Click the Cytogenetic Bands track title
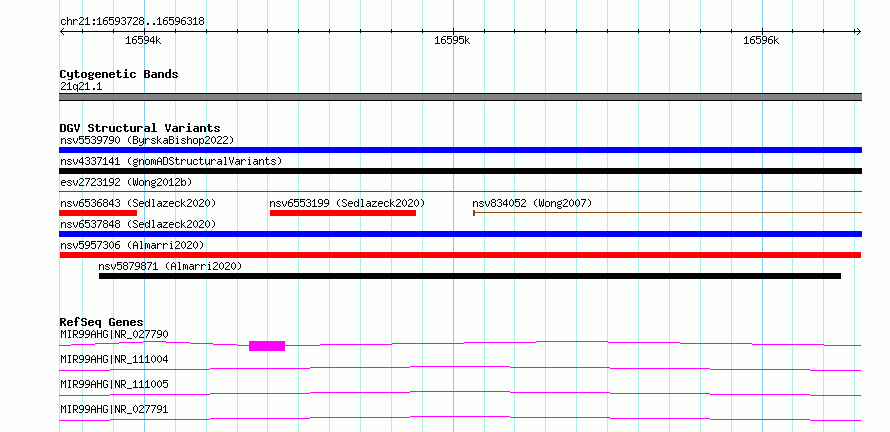This screenshot has width=890, height=432. pyautogui.click(x=119, y=74)
